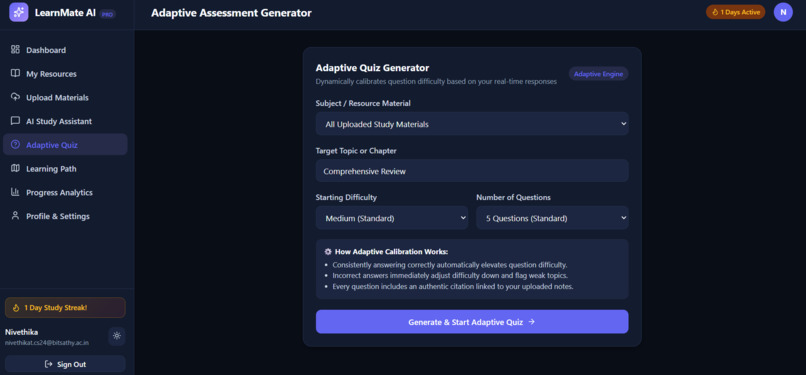Select Adaptive Quiz in the sidebar
The height and width of the screenshot is (375, 806).
pos(65,144)
